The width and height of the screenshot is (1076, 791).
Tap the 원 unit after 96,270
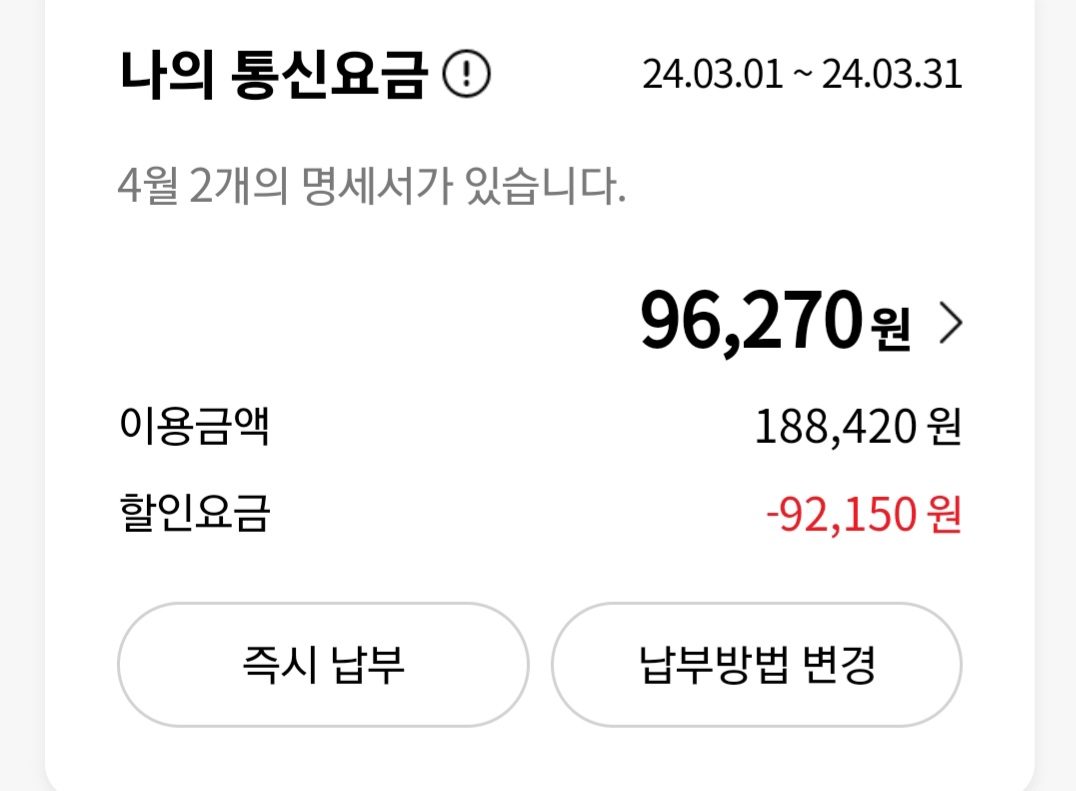(890, 326)
